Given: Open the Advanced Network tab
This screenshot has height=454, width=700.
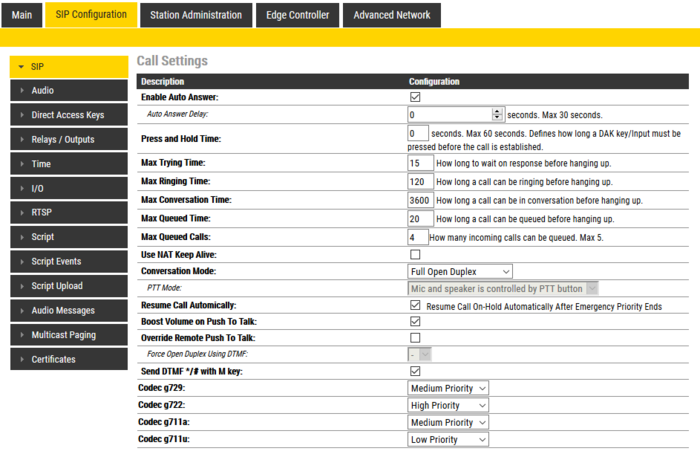Looking at the screenshot, I should pos(391,15).
